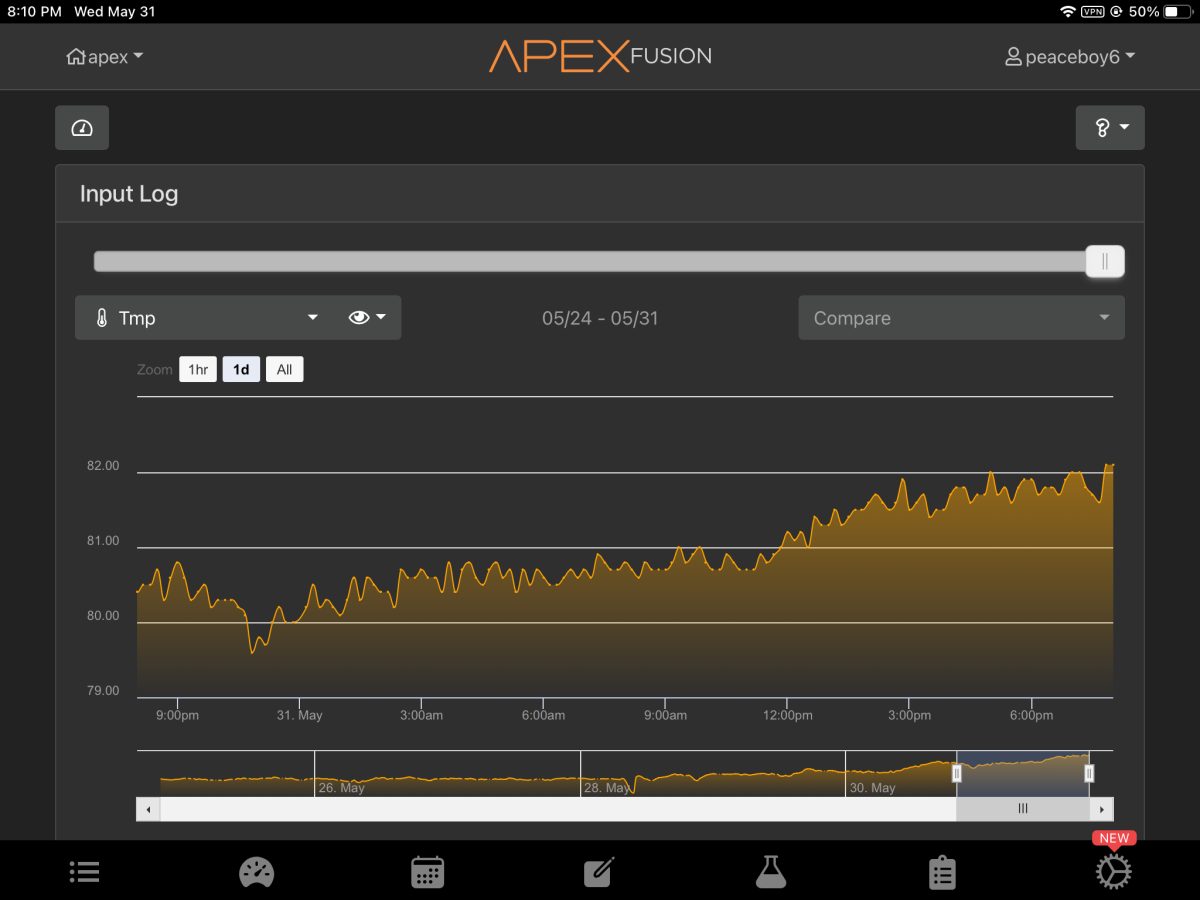The height and width of the screenshot is (900, 1200).
Task: Open the list view bottom tab
Action: coord(85,872)
